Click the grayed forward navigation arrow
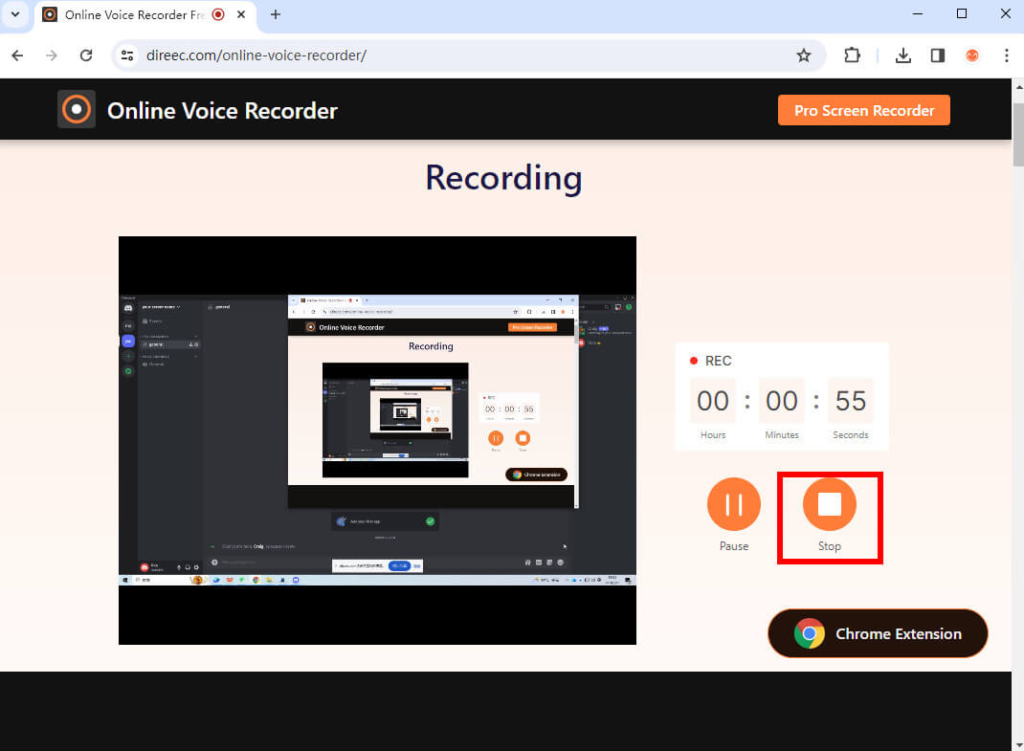The height and width of the screenshot is (751, 1024). pos(51,56)
